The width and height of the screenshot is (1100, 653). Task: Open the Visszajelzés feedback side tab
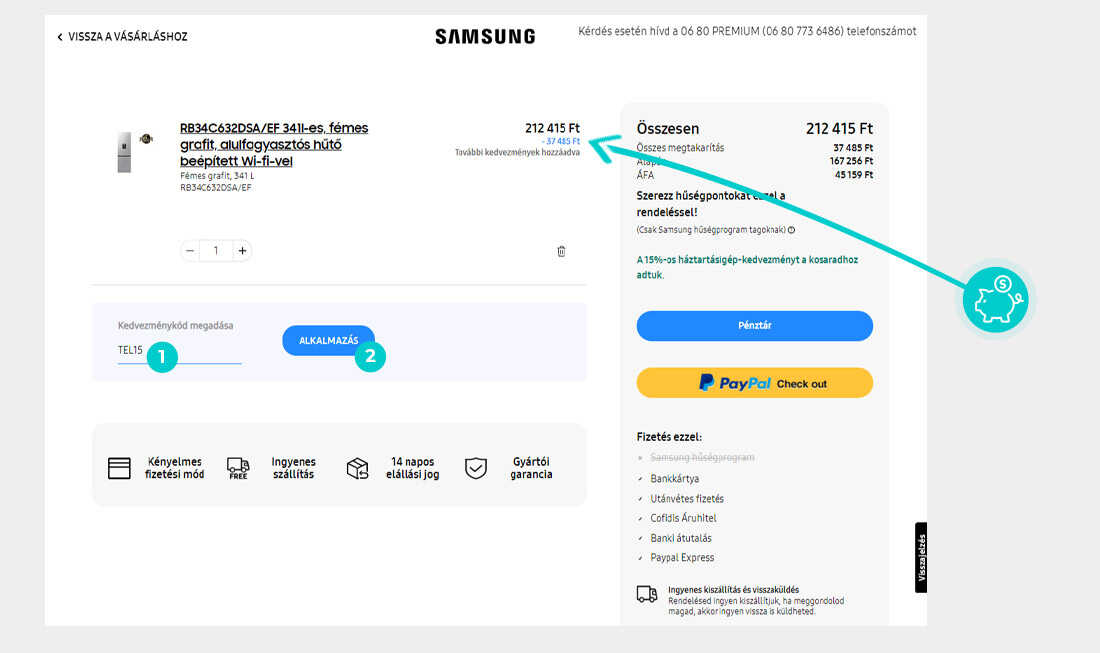click(921, 558)
